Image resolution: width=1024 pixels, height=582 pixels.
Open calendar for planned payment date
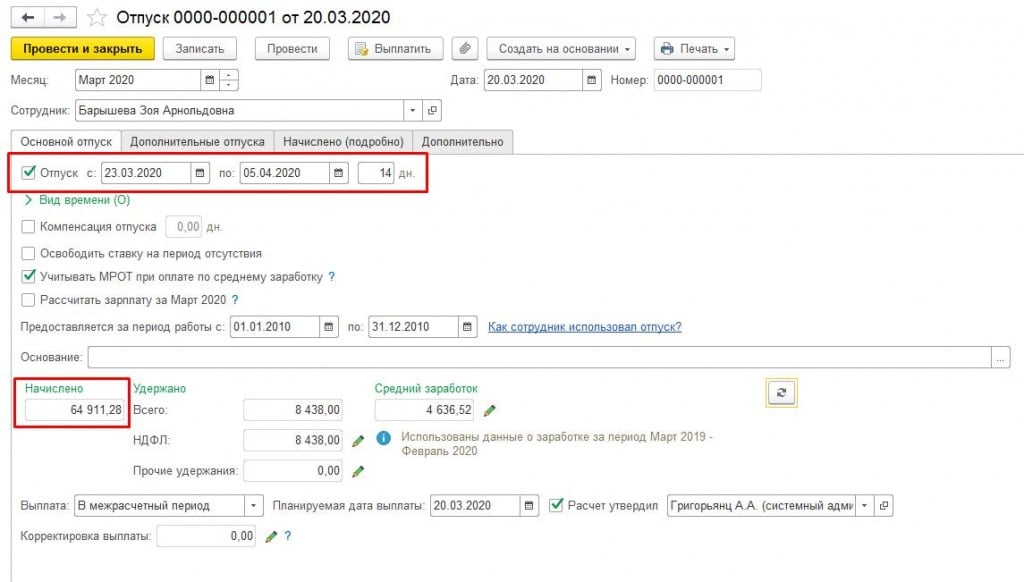click(531, 506)
